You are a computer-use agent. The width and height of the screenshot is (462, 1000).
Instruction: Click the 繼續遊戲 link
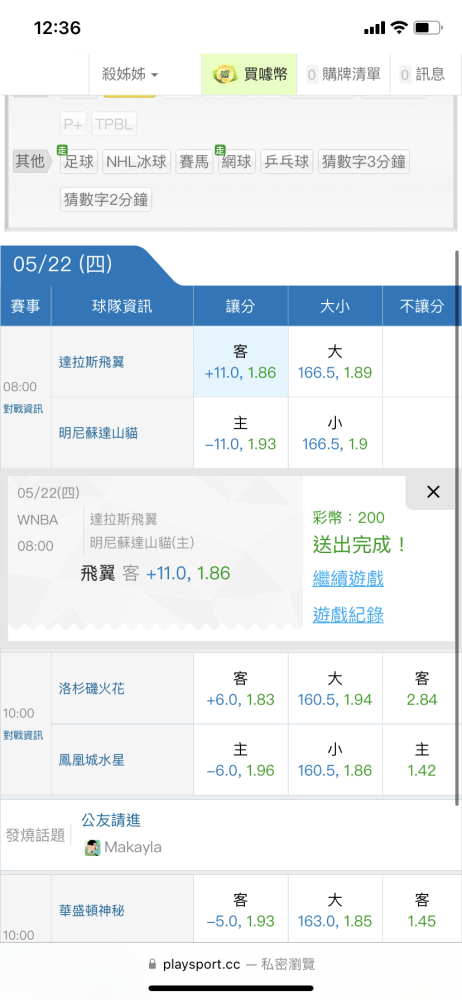click(348, 579)
